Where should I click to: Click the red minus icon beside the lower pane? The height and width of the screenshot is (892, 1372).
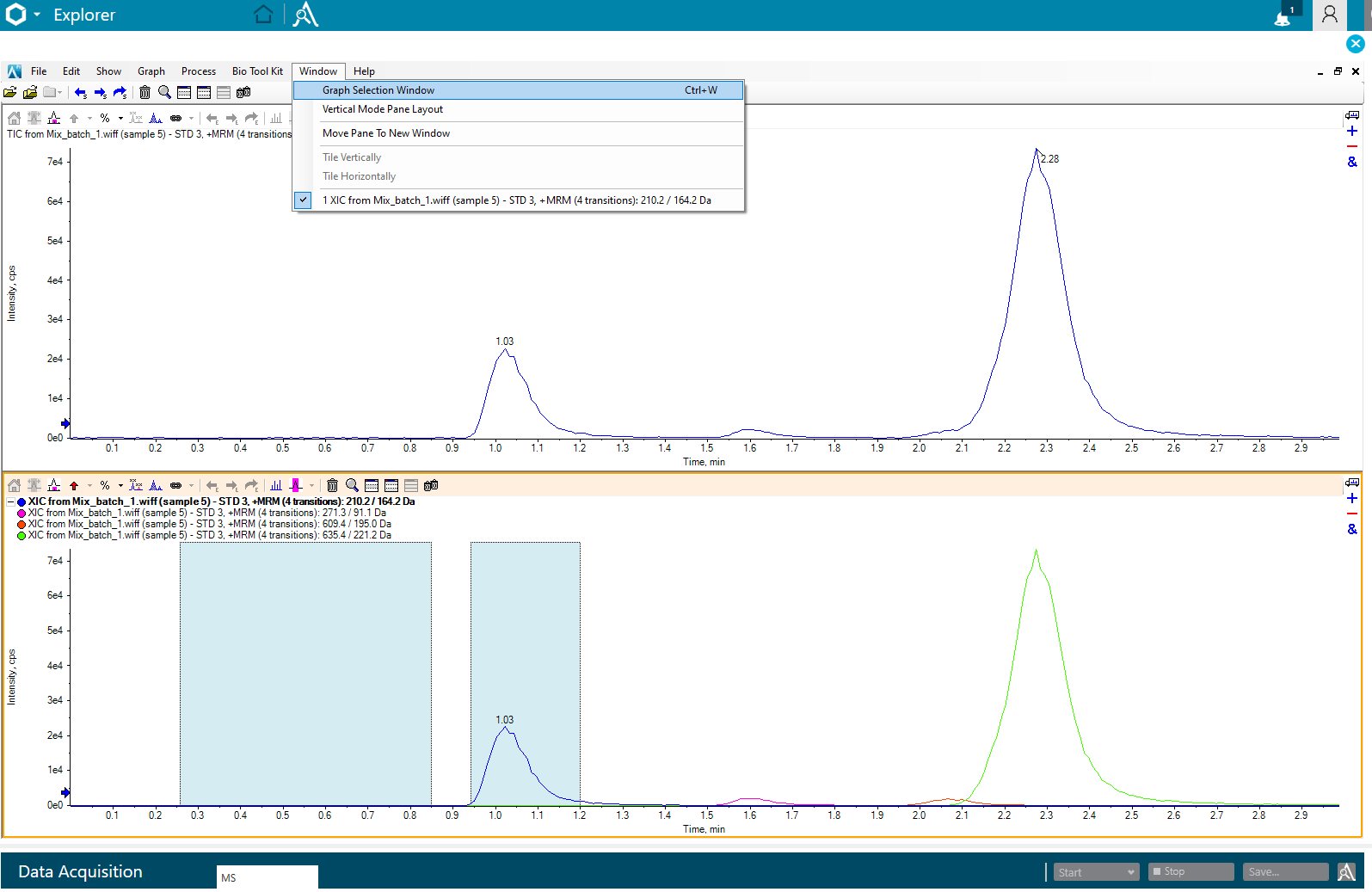(1352, 514)
